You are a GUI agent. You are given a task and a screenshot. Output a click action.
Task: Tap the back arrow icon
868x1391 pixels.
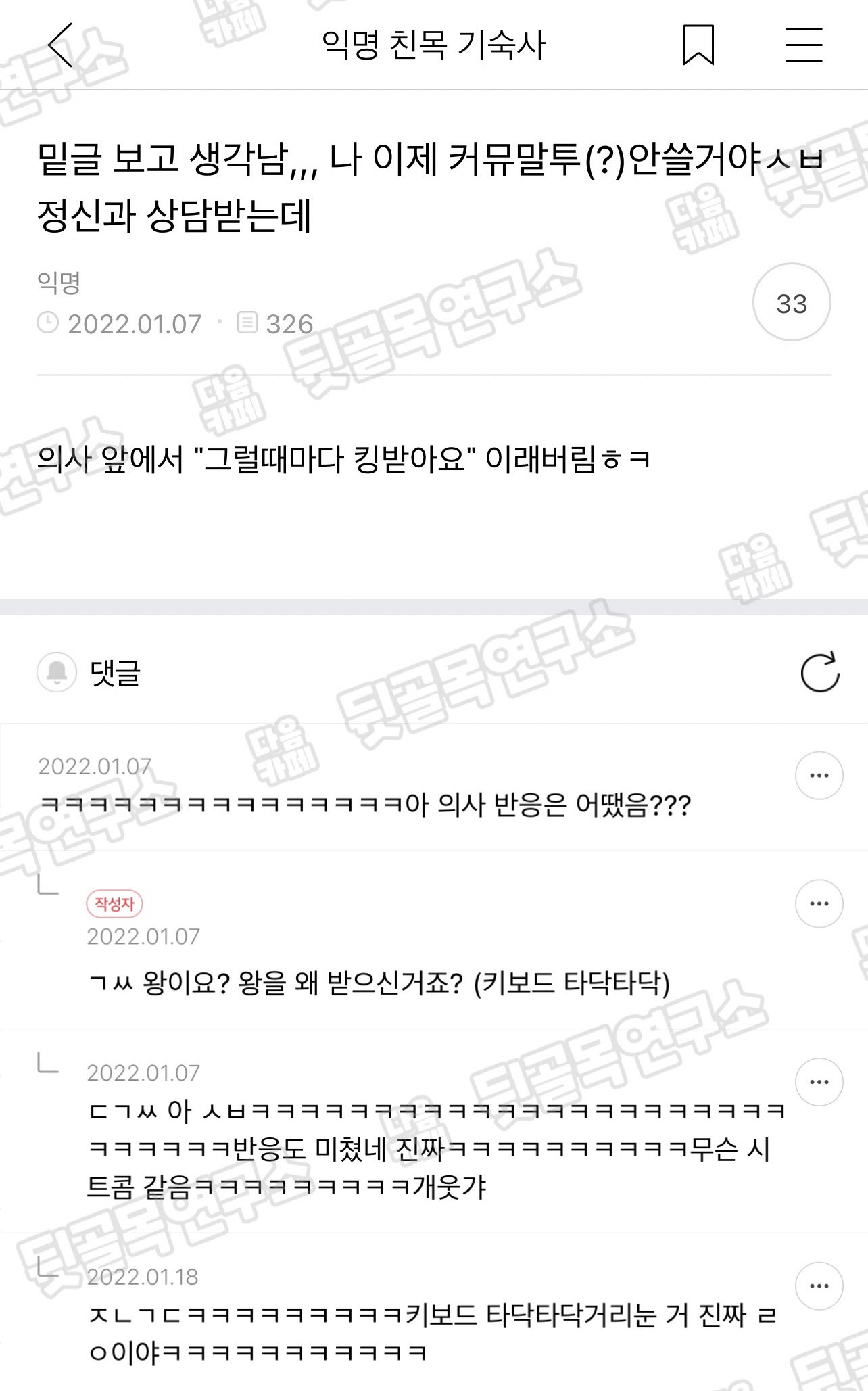tap(60, 45)
